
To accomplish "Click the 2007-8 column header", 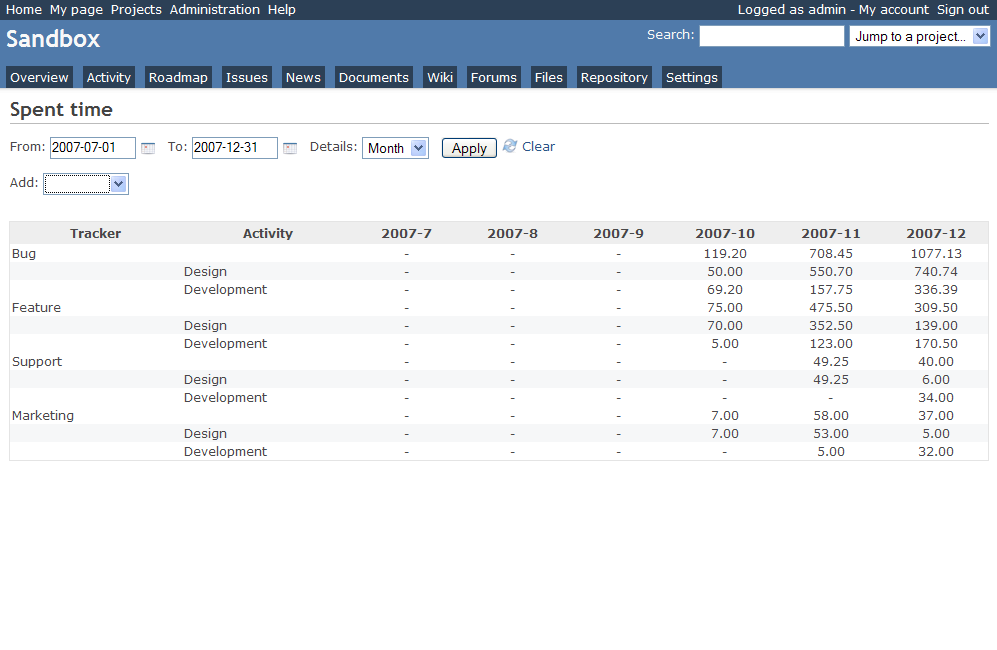I will (512, 233).
